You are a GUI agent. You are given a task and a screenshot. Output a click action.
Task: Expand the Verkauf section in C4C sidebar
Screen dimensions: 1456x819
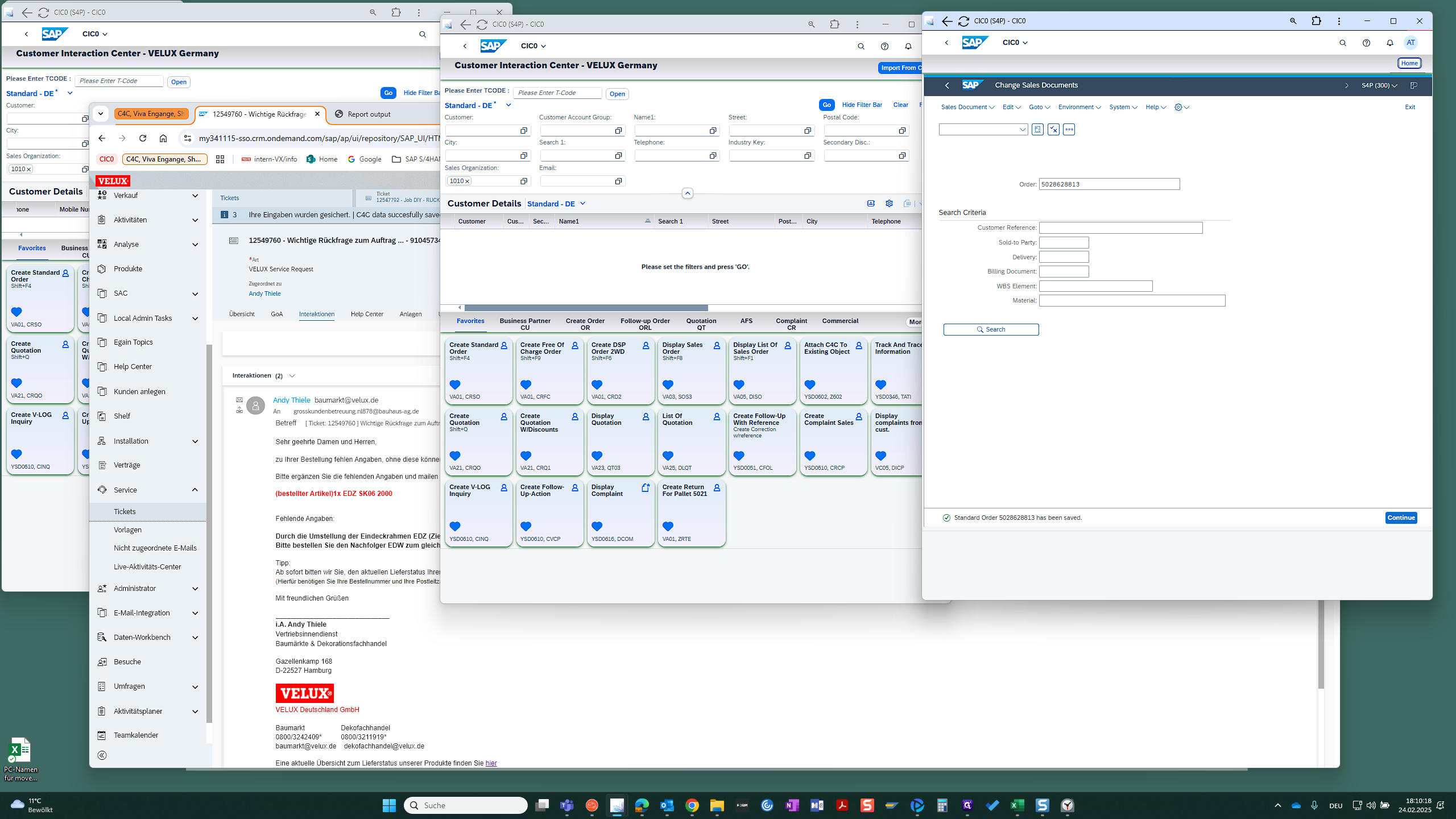195,196
